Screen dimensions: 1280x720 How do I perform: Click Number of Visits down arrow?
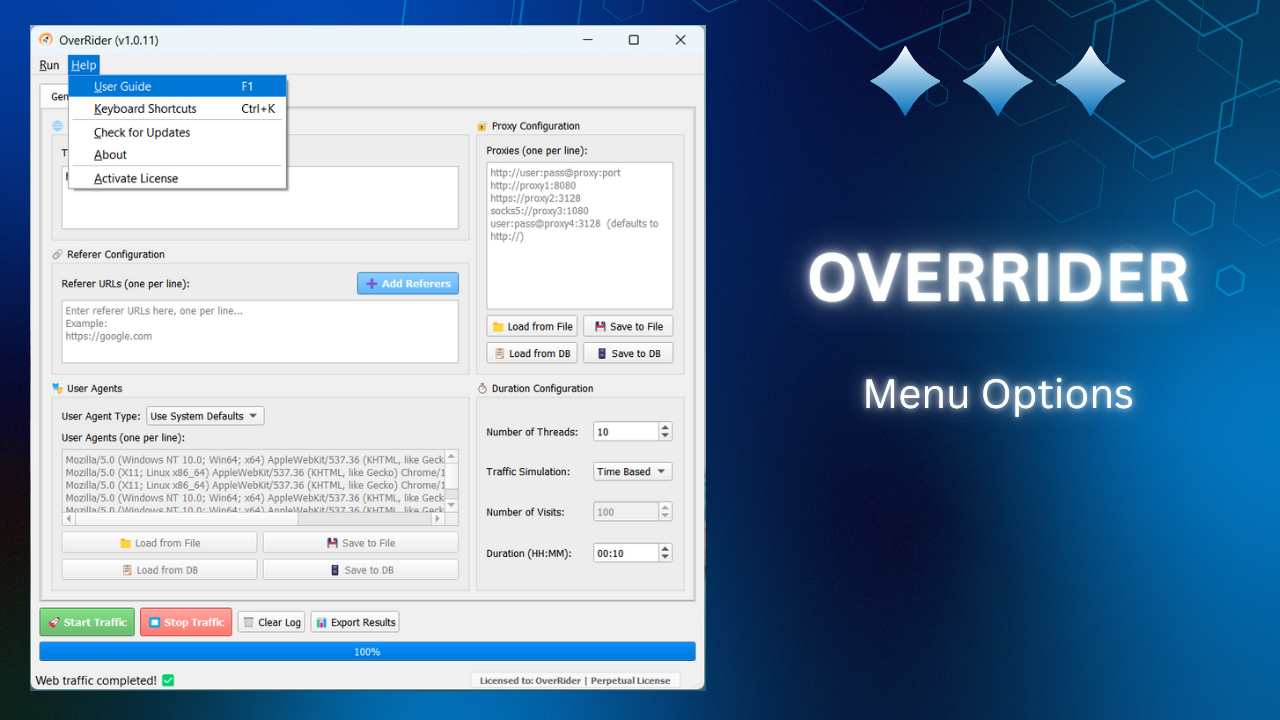(x=666, y=516)
